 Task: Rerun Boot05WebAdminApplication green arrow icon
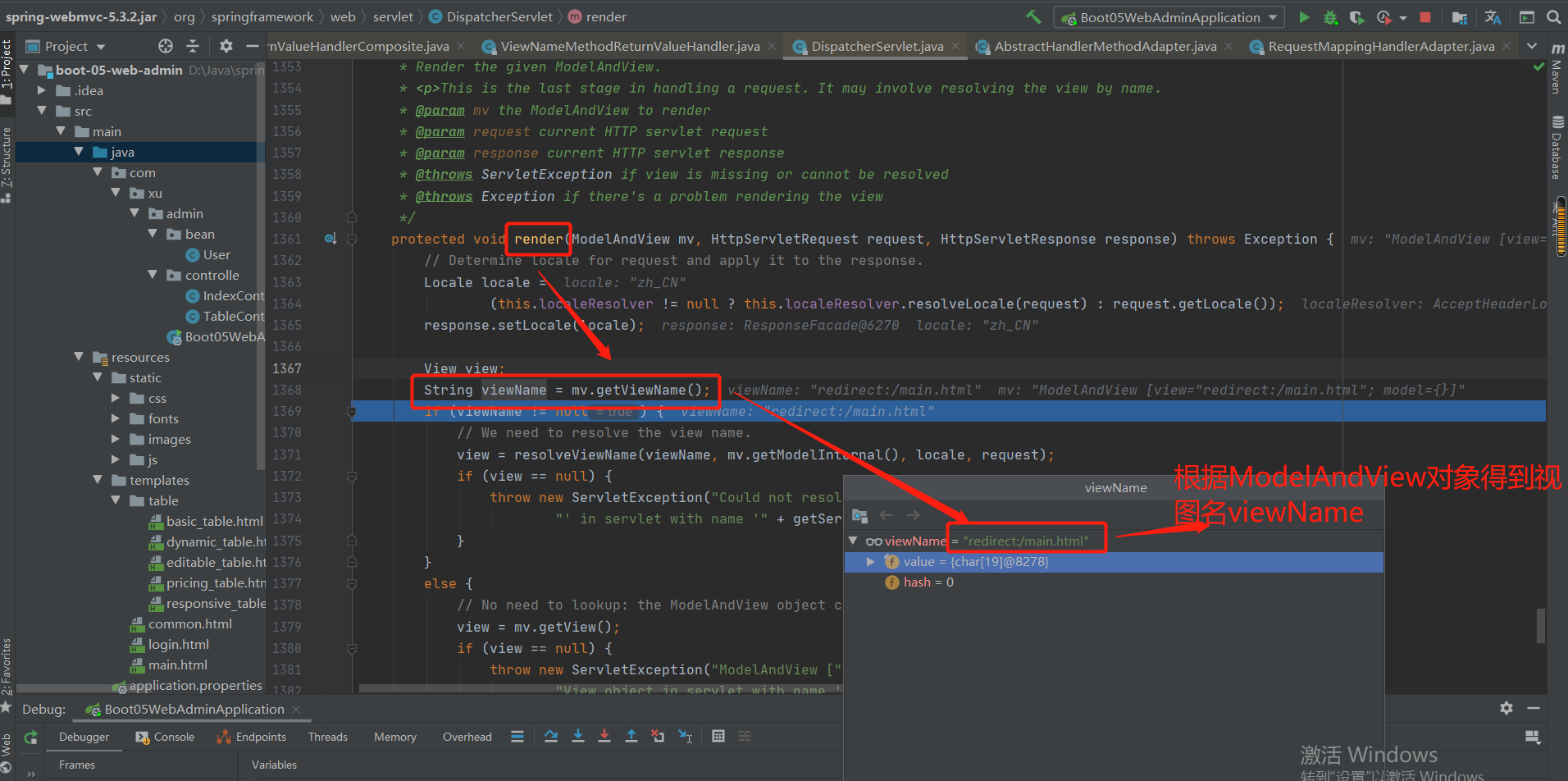[x=30, y=737]
